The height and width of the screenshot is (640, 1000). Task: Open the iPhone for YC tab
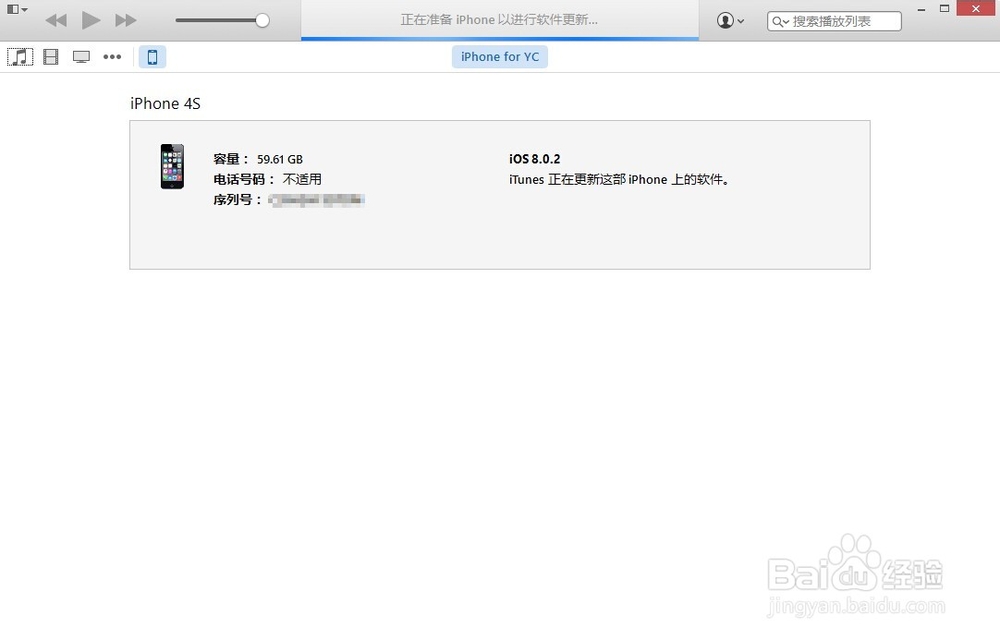pyautogui.click(x=499, y=57)
